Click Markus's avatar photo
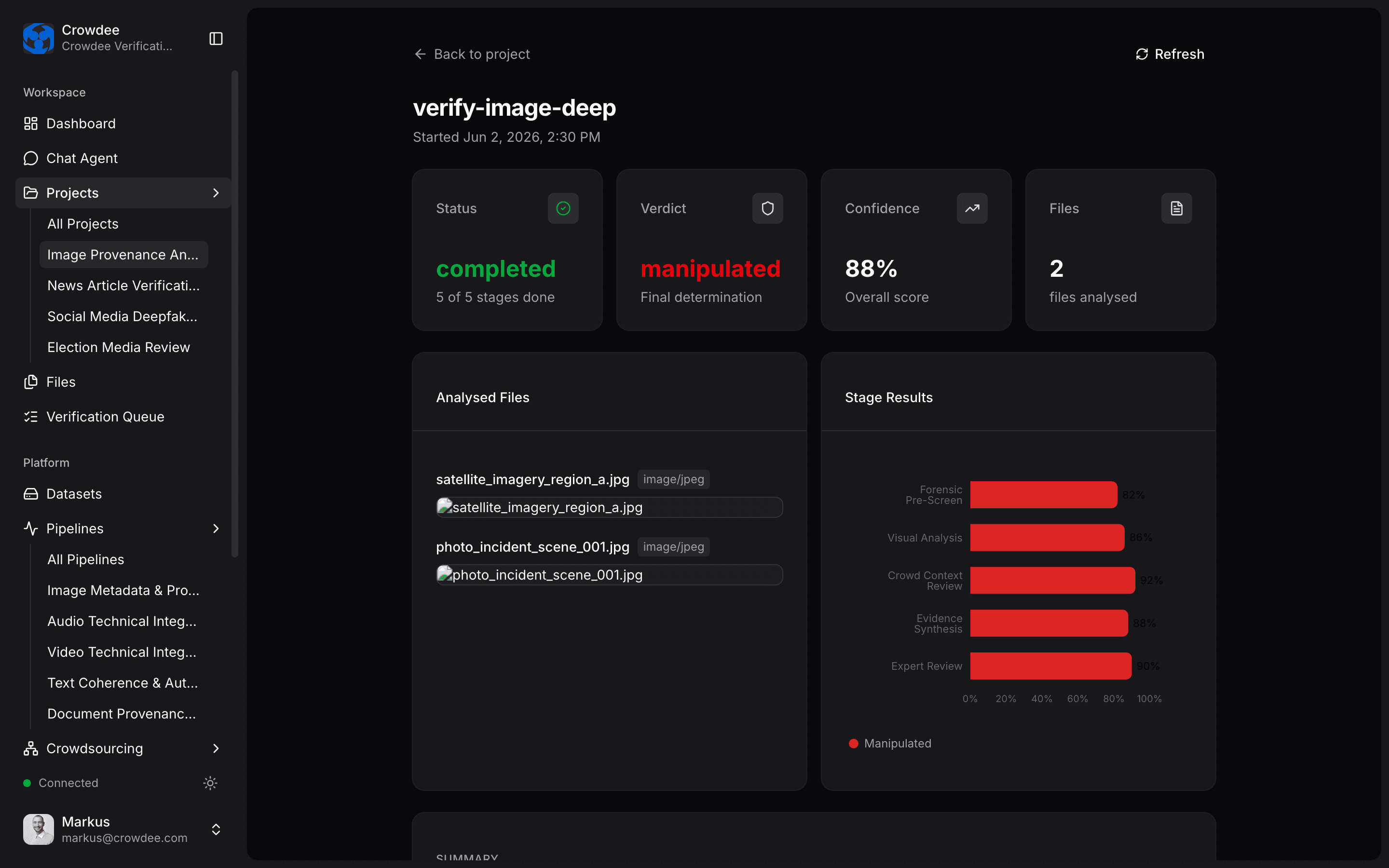The image size is (1389, 868). [39, 829]
